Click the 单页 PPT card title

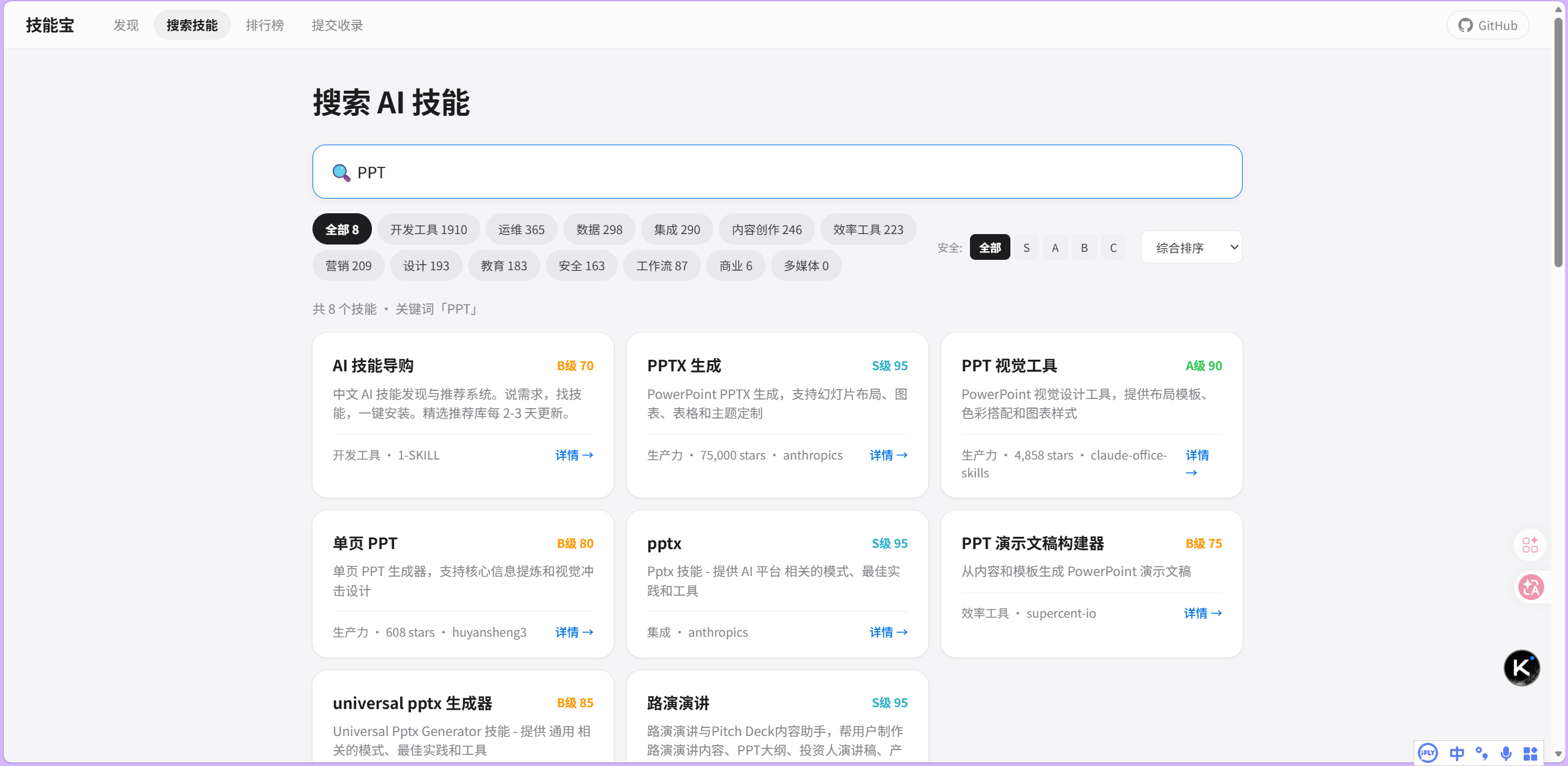click(x=365, y=544)
